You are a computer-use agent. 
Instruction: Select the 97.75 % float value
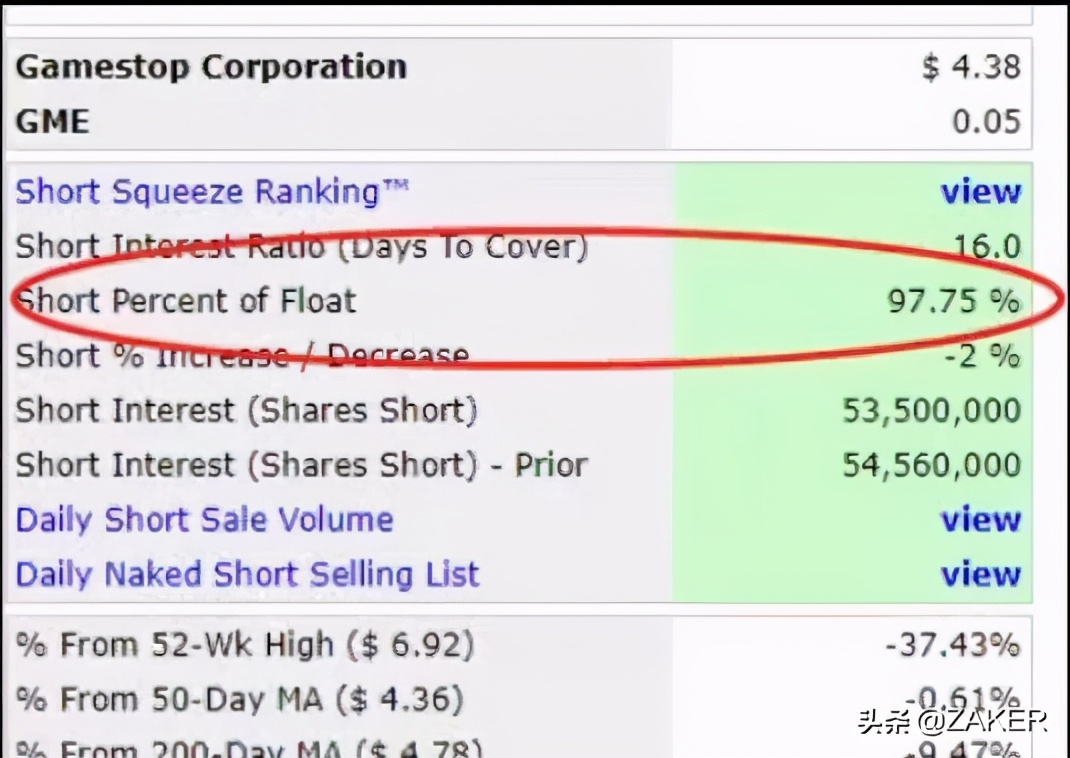(x=953, y=301)
